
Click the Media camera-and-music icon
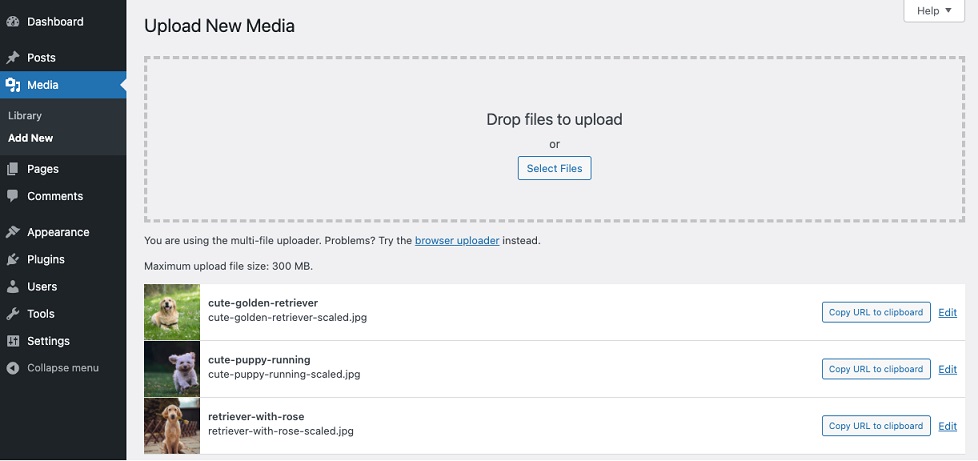[12, 85]
